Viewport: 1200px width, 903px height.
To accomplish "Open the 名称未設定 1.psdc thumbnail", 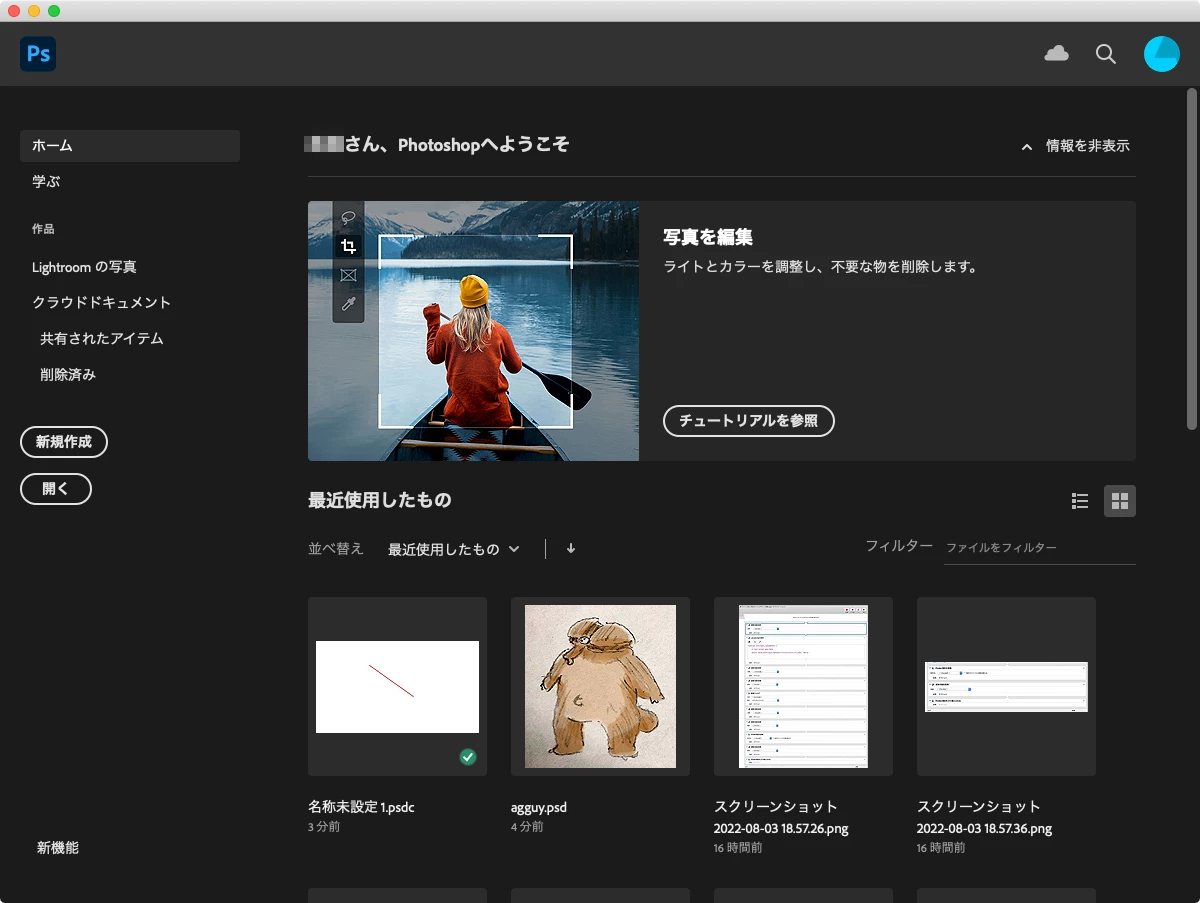I will click(x=397, y=687).
